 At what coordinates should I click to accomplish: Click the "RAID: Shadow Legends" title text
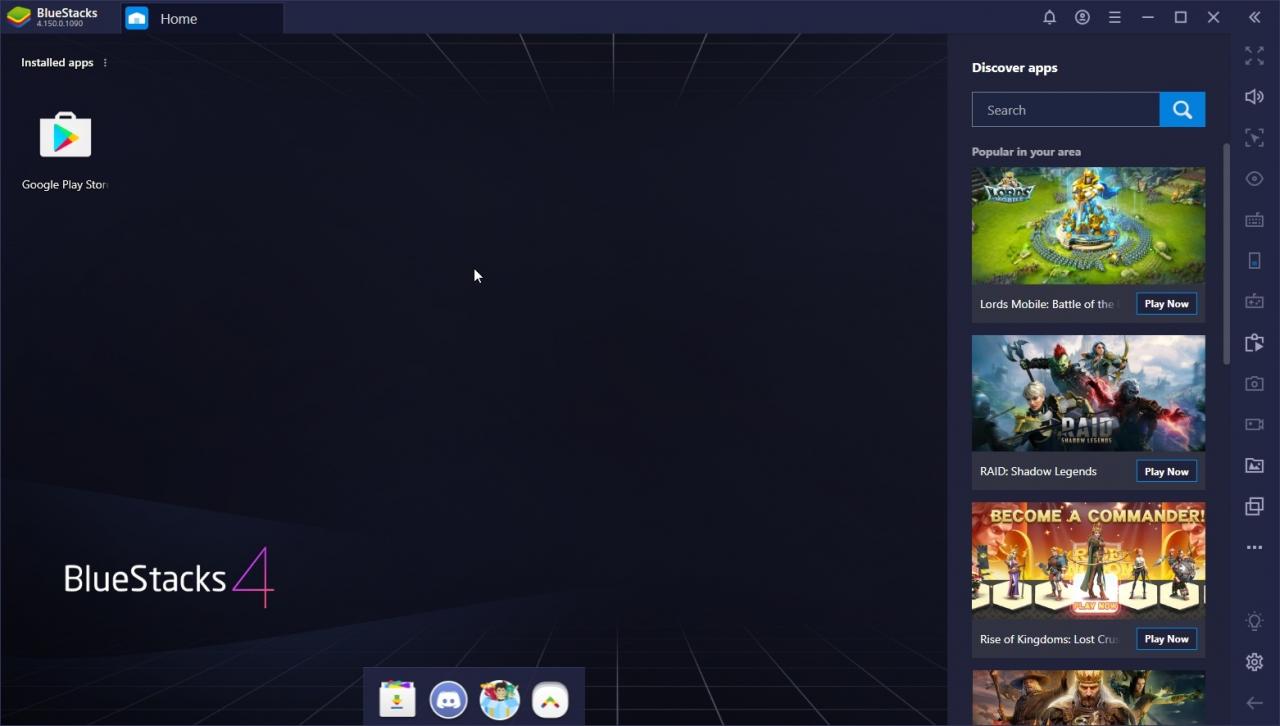click(1038, 471)
